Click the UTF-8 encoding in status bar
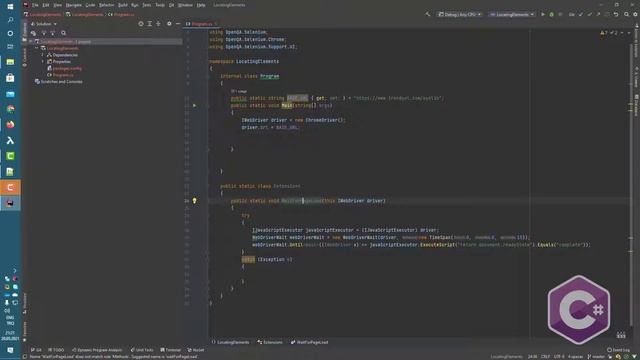 [559, 357]
